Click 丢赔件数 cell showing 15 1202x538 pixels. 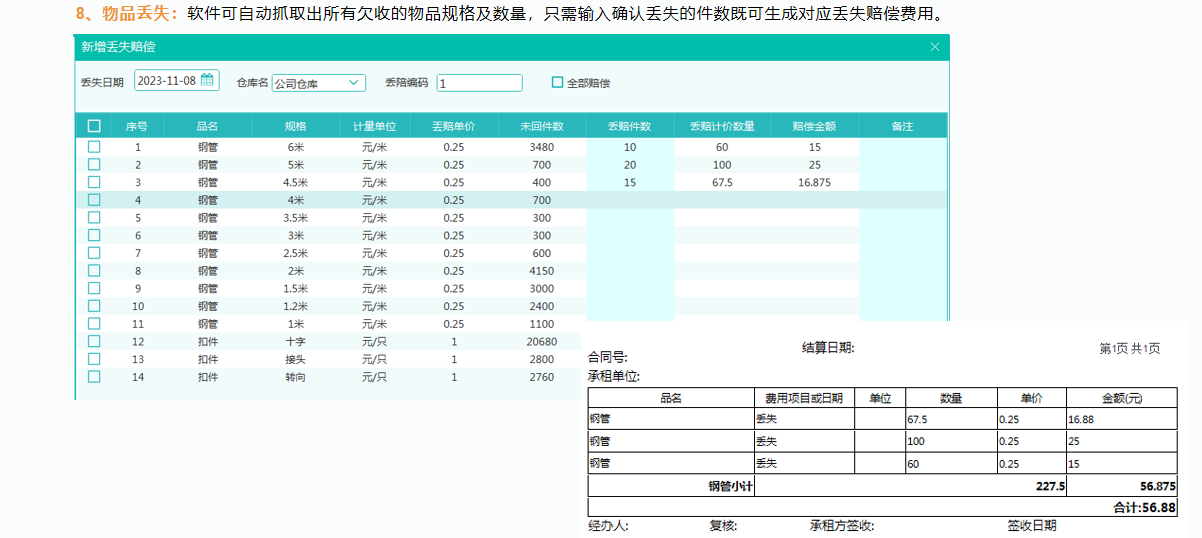point(630,182)
